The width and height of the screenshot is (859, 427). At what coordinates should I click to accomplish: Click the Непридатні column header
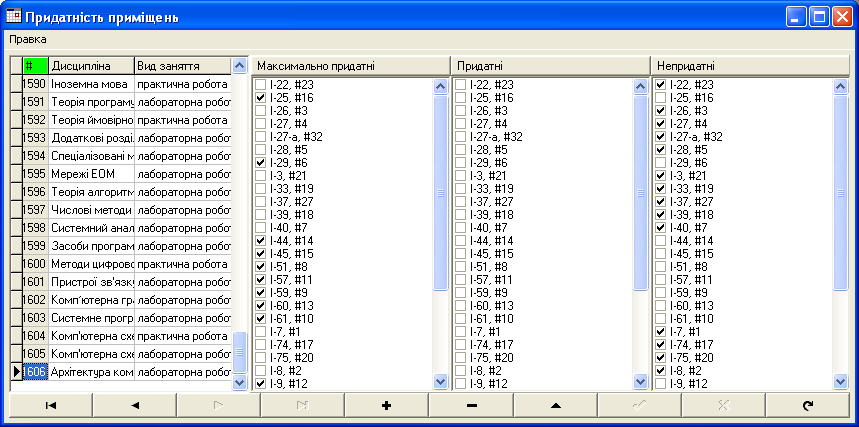(750, 66)
